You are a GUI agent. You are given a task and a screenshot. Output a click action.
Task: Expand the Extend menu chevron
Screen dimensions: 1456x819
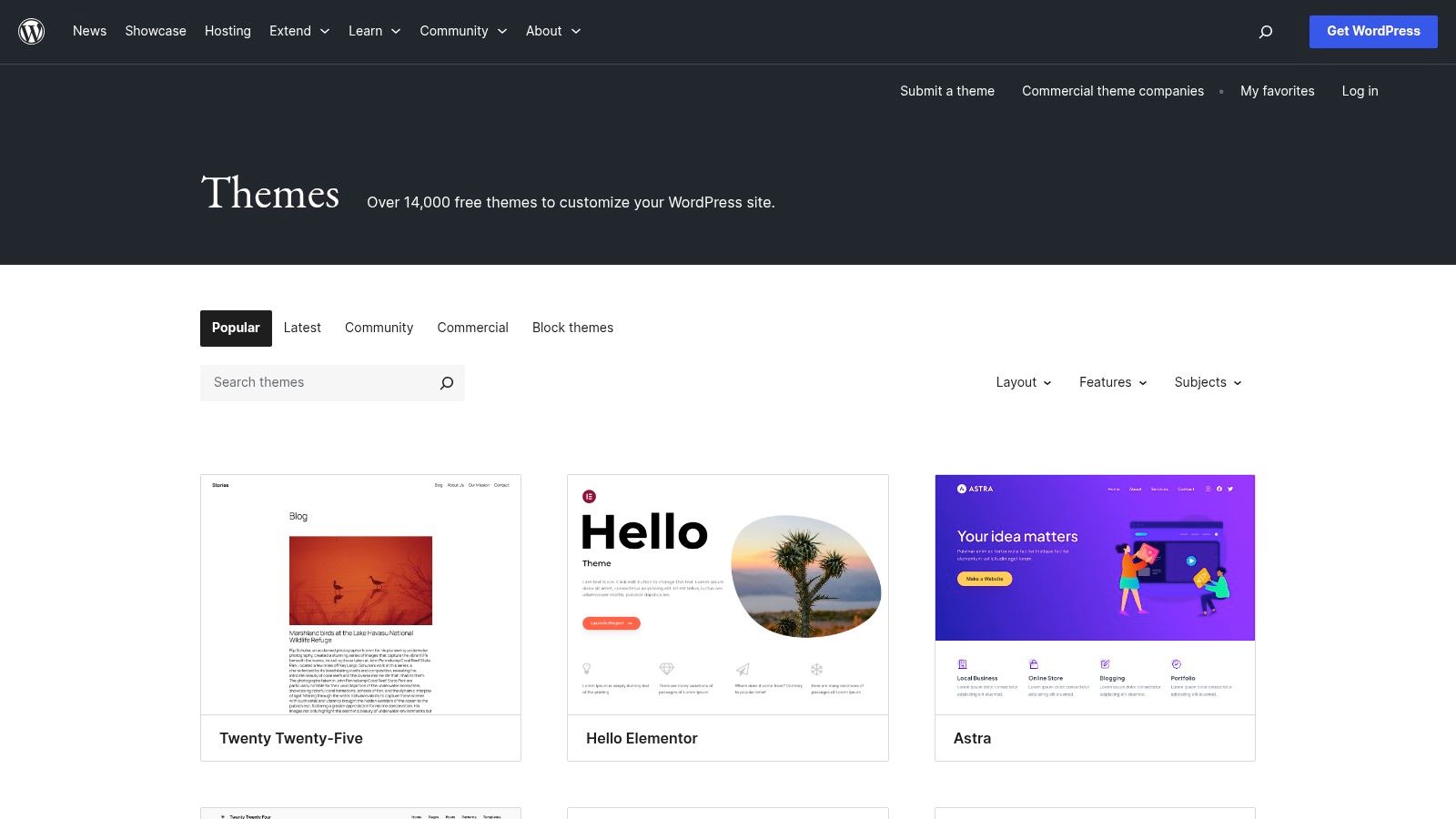pyautogui.click(x=323, y=31)
